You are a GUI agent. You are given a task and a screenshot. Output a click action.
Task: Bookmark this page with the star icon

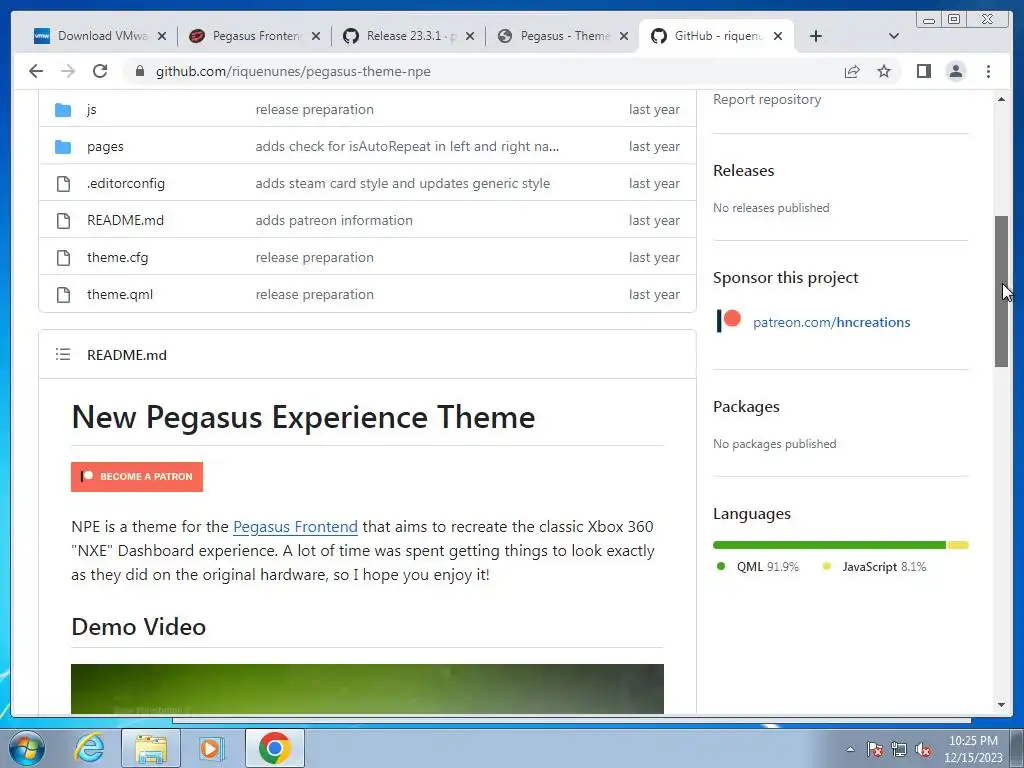(x=884, y=71)
